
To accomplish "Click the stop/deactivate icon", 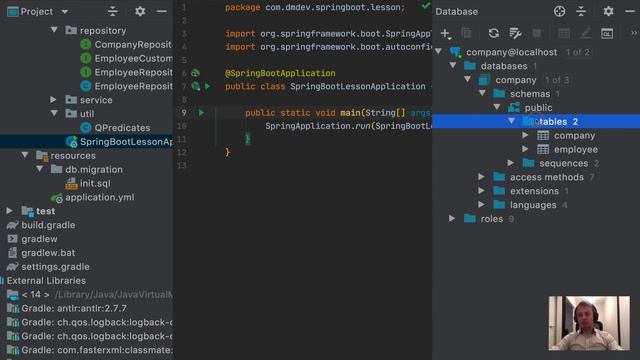I will 537,33.
